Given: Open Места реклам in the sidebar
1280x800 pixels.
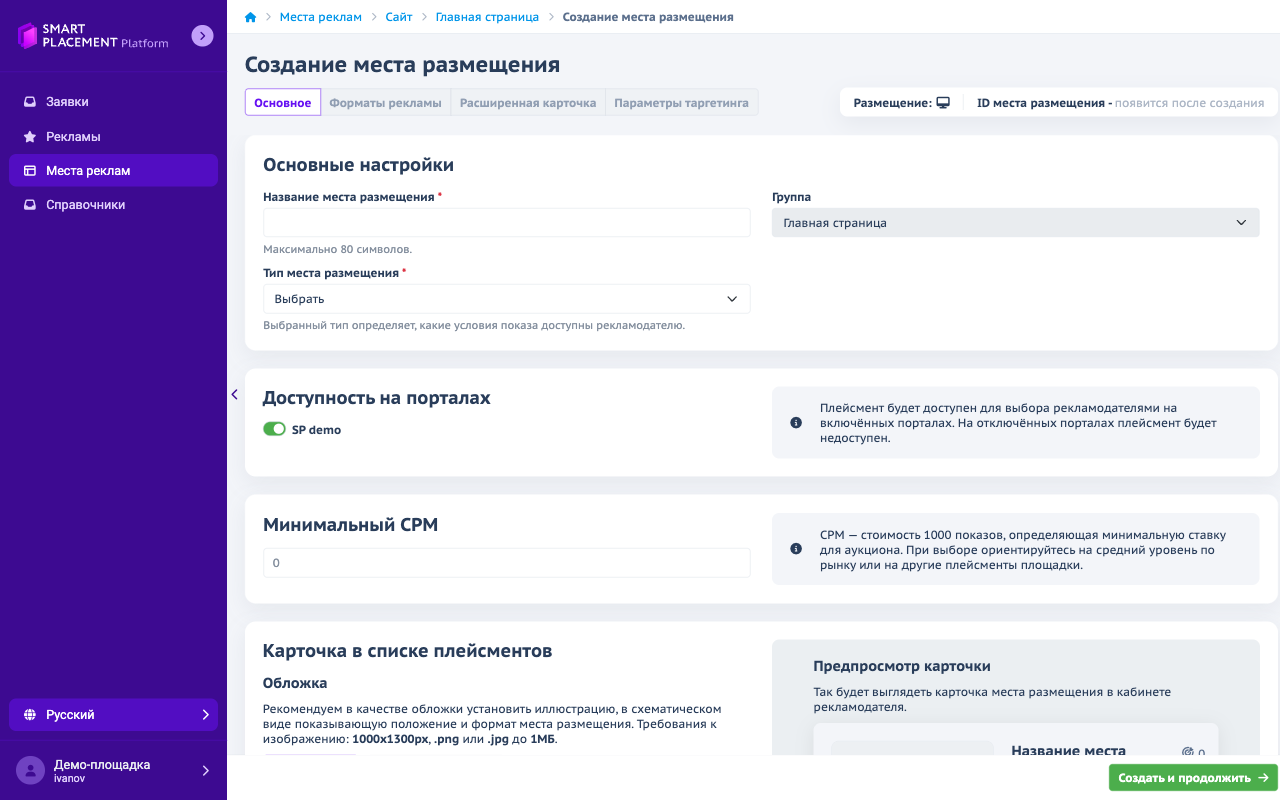Looking at the screenshot, I should tap(113, 171).
